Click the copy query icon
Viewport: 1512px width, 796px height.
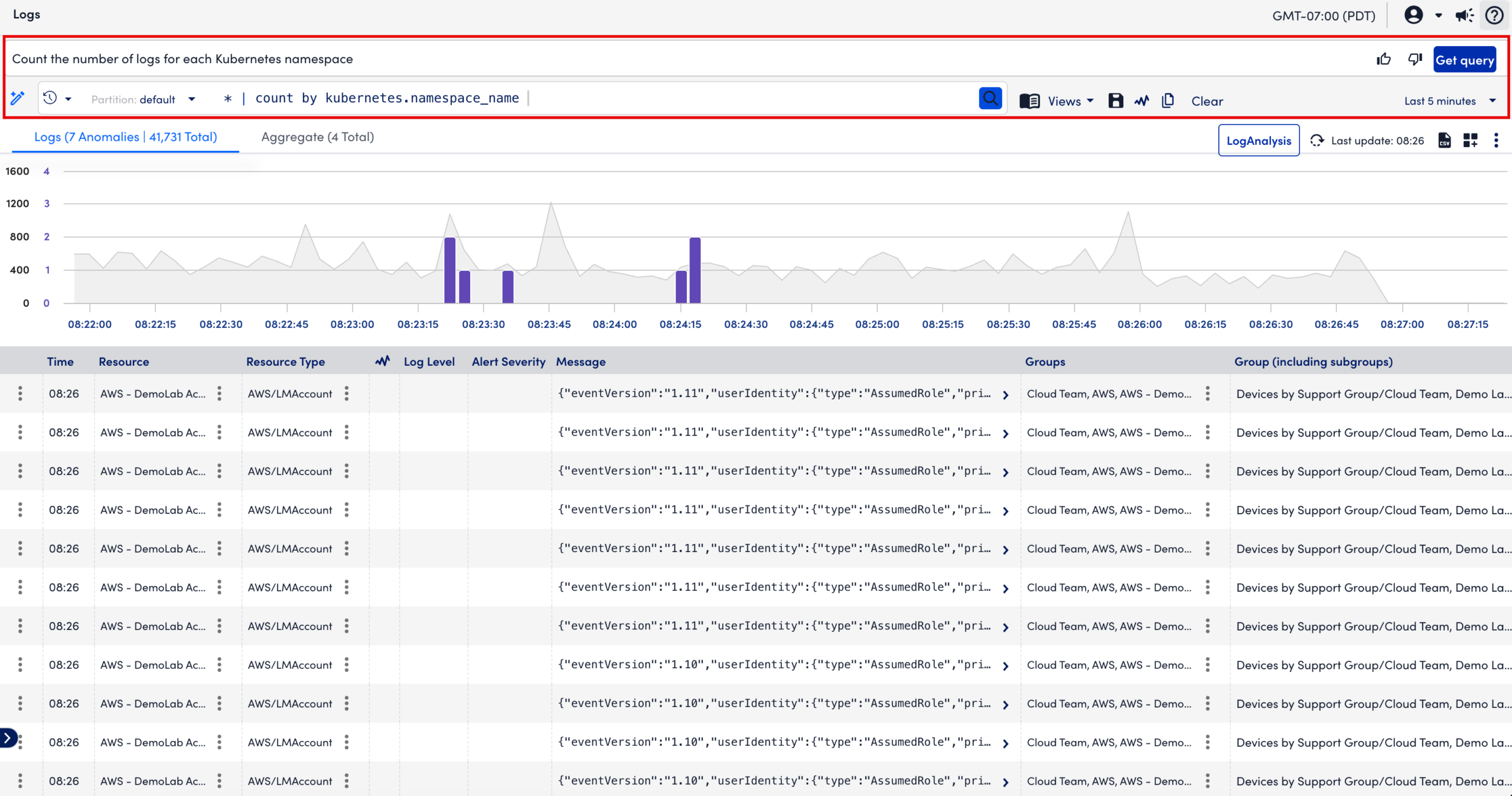click(x=1168, y=101)
